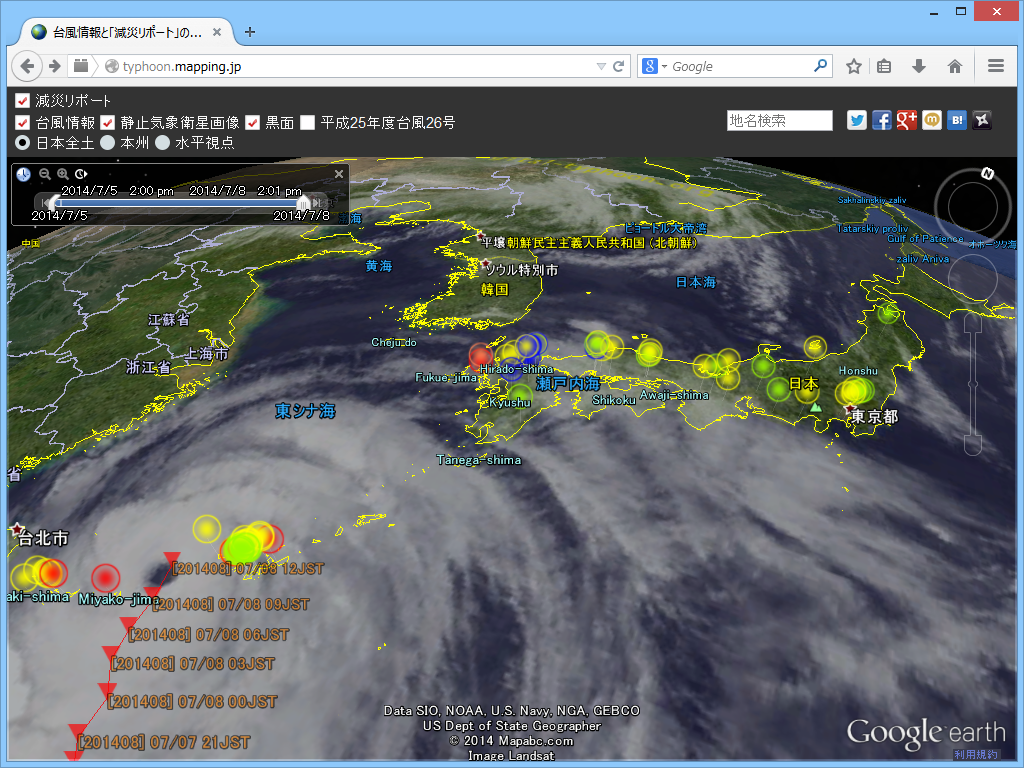Toggle the 台風情報 checkbox
This screenshot has width=1024, height=768.
point(22,123)
